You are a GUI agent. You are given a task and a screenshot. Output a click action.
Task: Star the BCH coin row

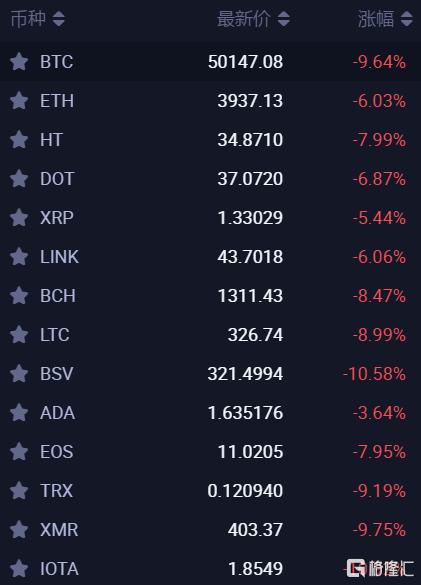pos(19,296)
